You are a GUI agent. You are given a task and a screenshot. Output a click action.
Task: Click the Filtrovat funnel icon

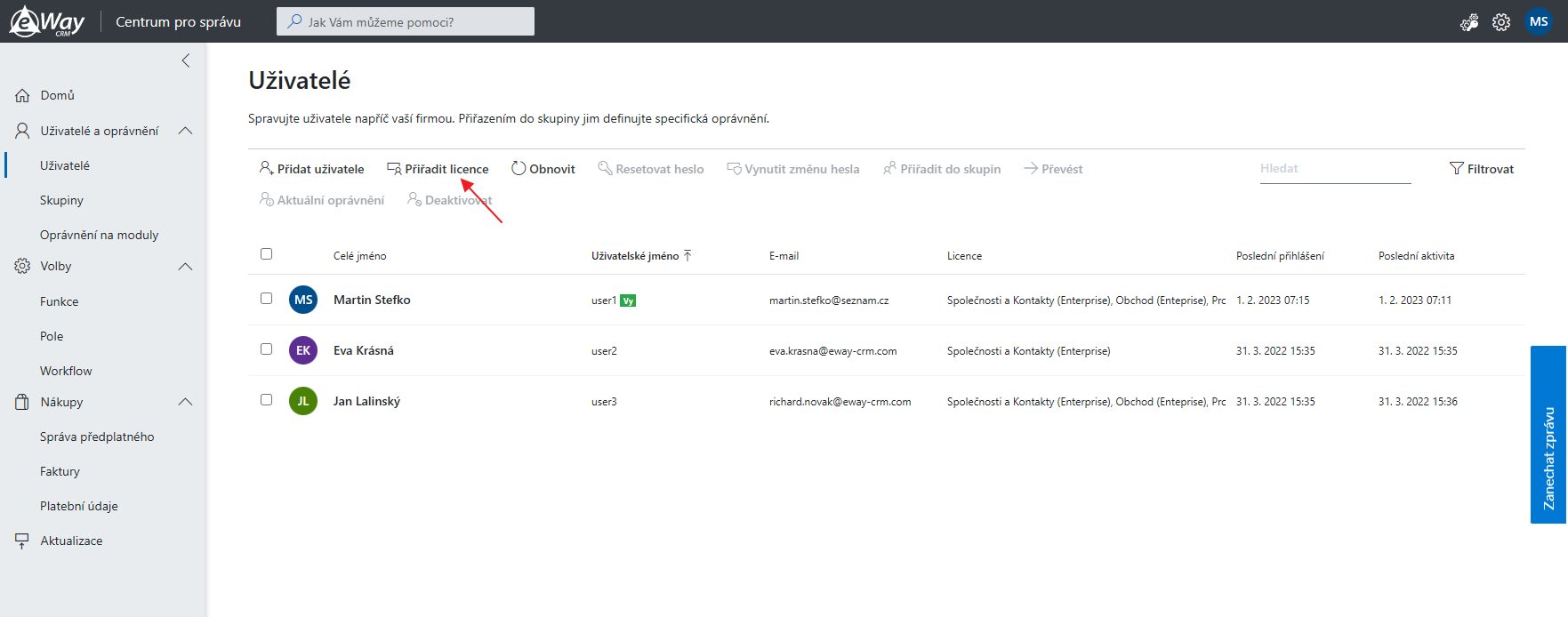coord(1456,168)
